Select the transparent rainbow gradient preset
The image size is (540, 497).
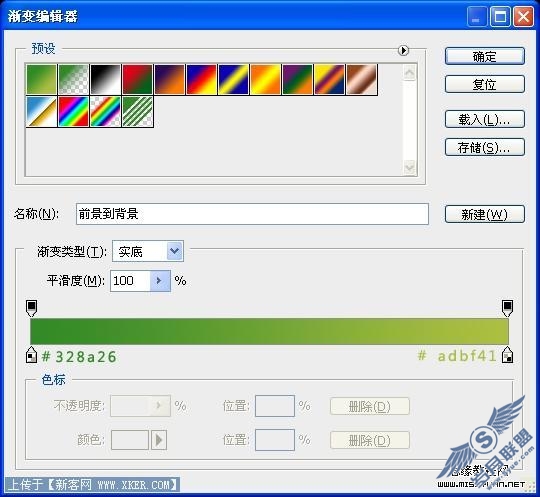[105, 112]
